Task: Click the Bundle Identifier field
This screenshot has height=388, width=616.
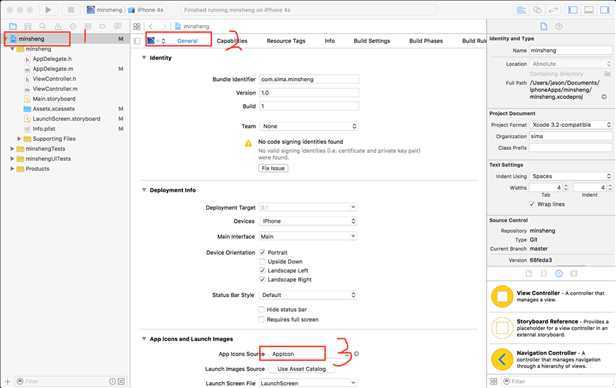Action: click(x=309, y=79)
